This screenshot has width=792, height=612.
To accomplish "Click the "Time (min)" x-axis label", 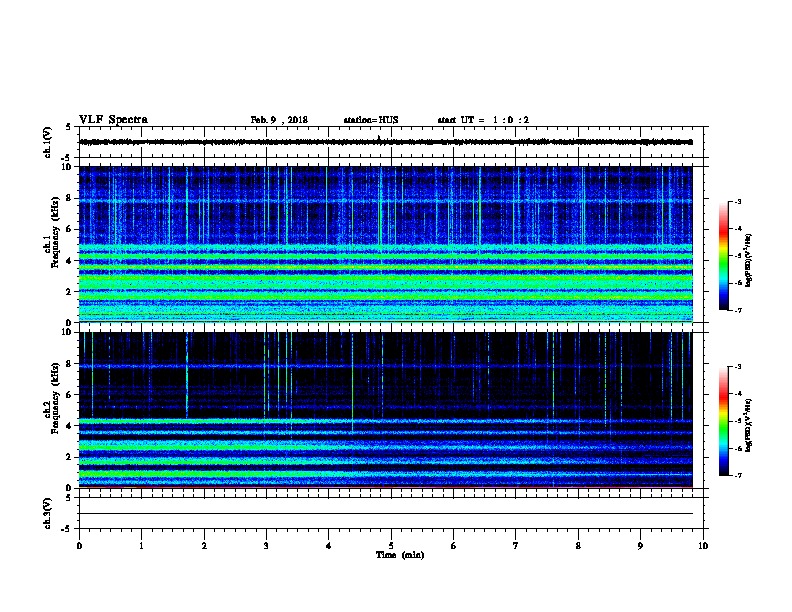I will tap(400, 555).
